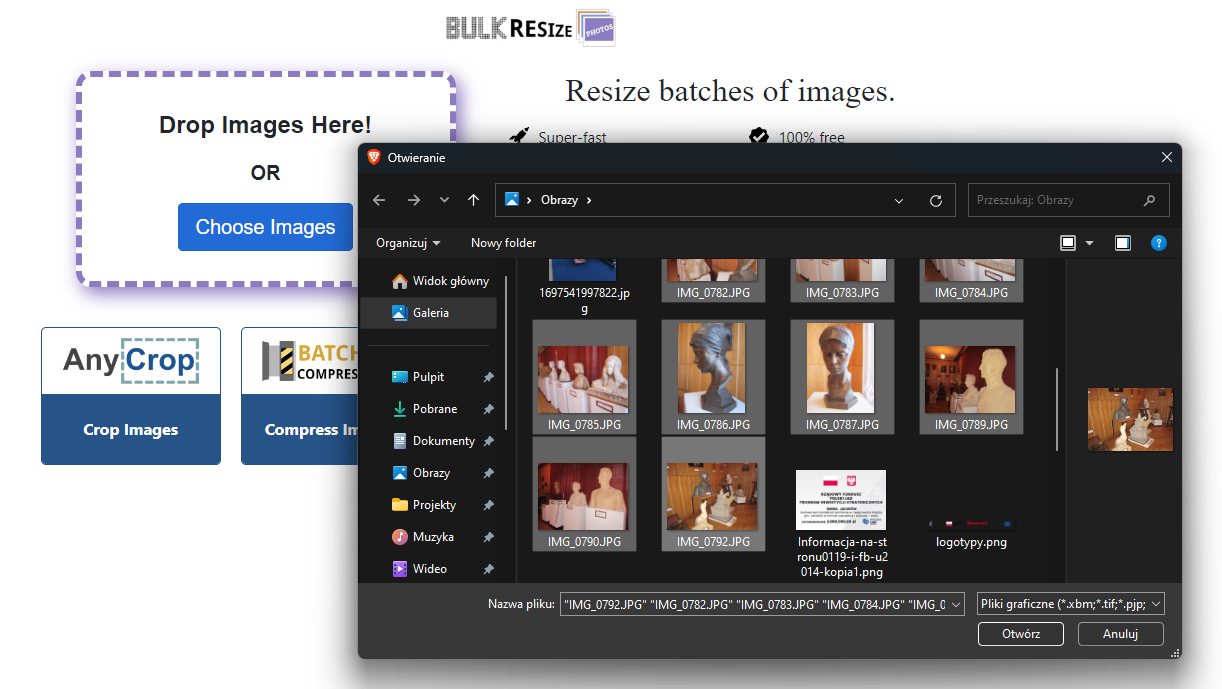
Task: Click Nowy folder in the toolbar
Action: point(503,243)
